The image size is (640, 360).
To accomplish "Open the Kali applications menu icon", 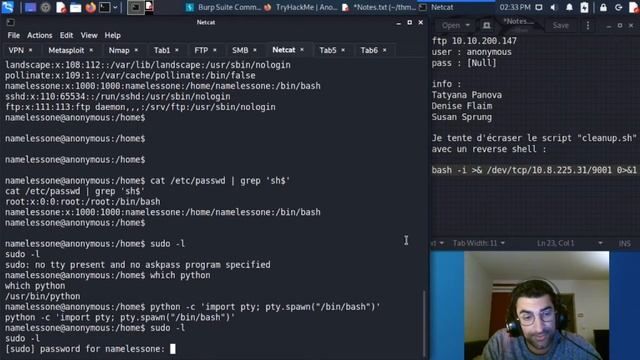I will (7, 7).
